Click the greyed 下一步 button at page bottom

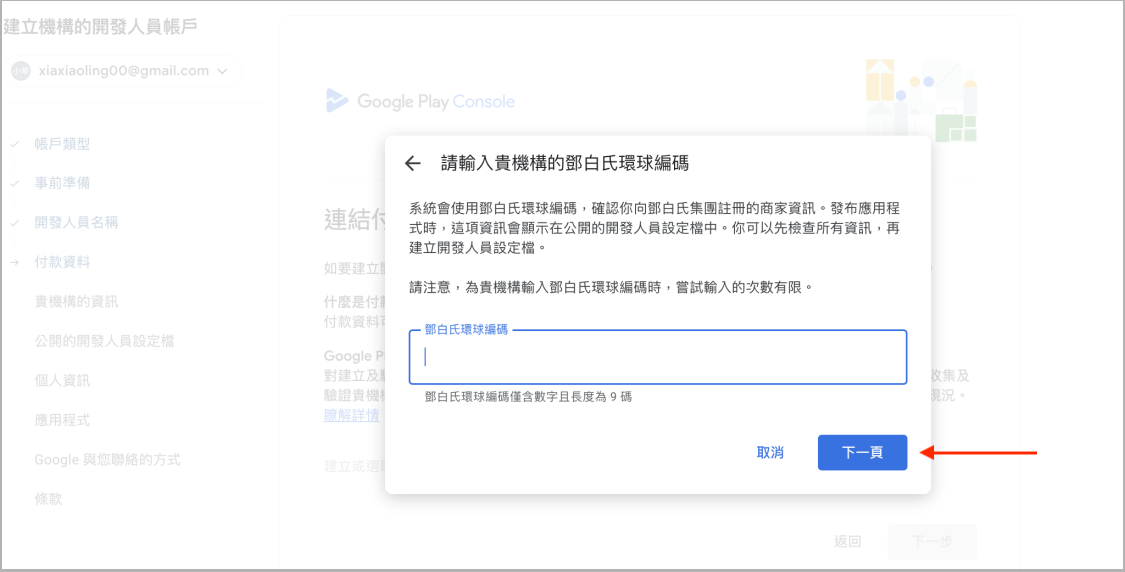pyautogui.click(x=932, y=542)
